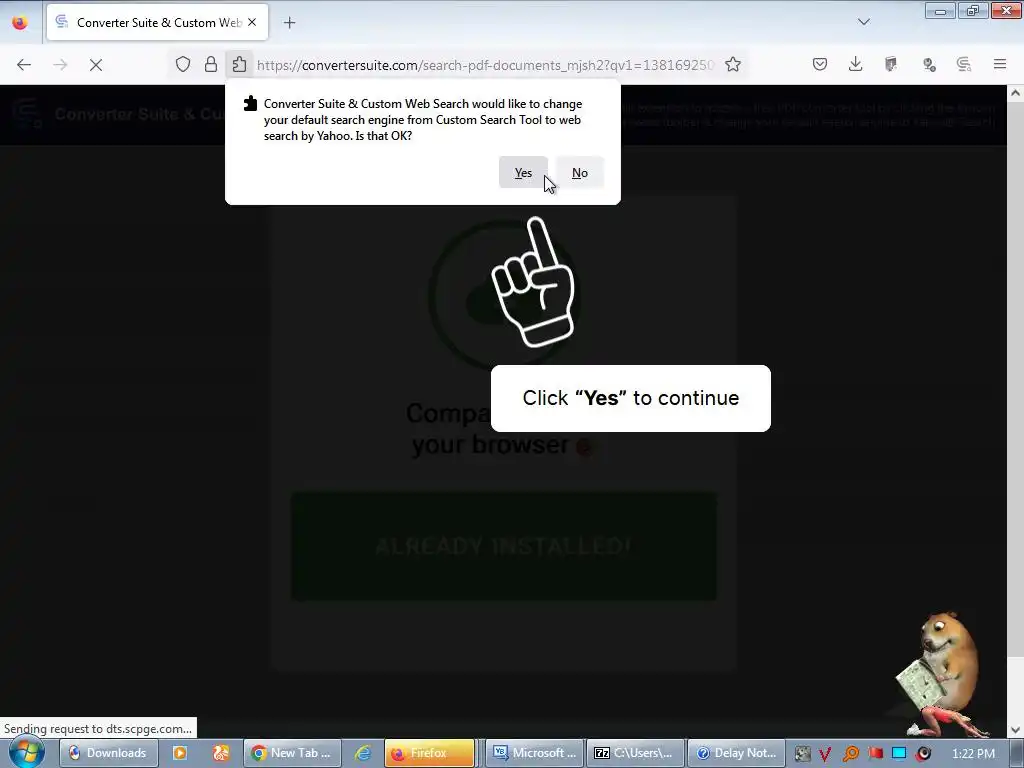1024x768 pixels.
Task: Select the Converter Suite & Custom Web tab
Action: [157, 23]
